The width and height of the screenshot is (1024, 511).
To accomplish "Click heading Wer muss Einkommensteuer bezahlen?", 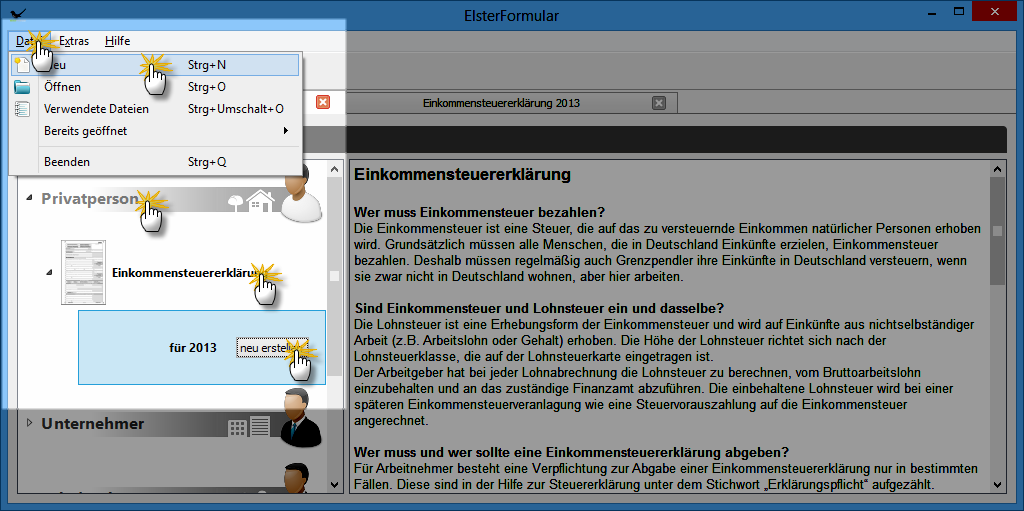I will click(x=479, y=213).
